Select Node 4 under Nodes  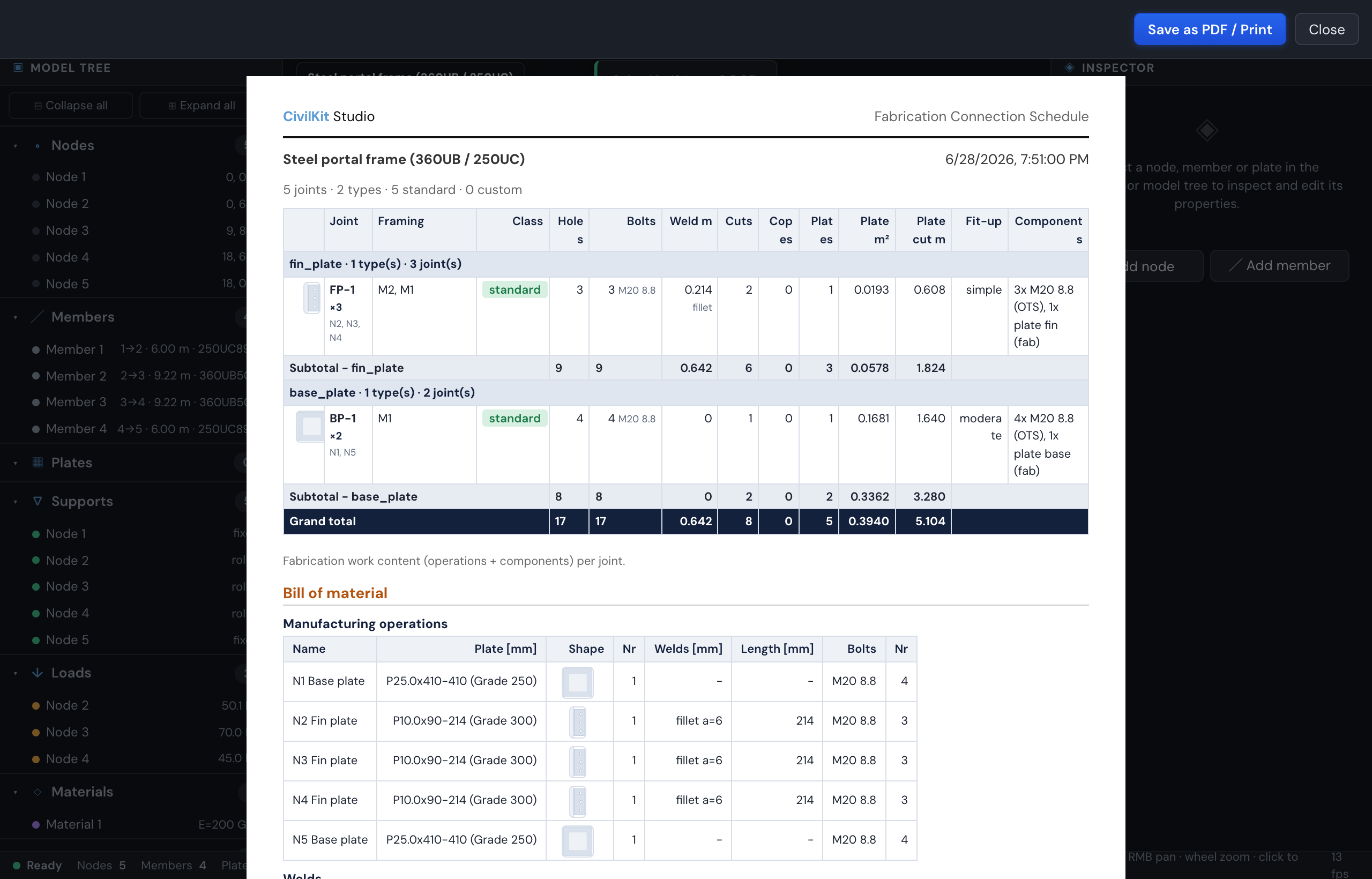[x=123, y=257]
